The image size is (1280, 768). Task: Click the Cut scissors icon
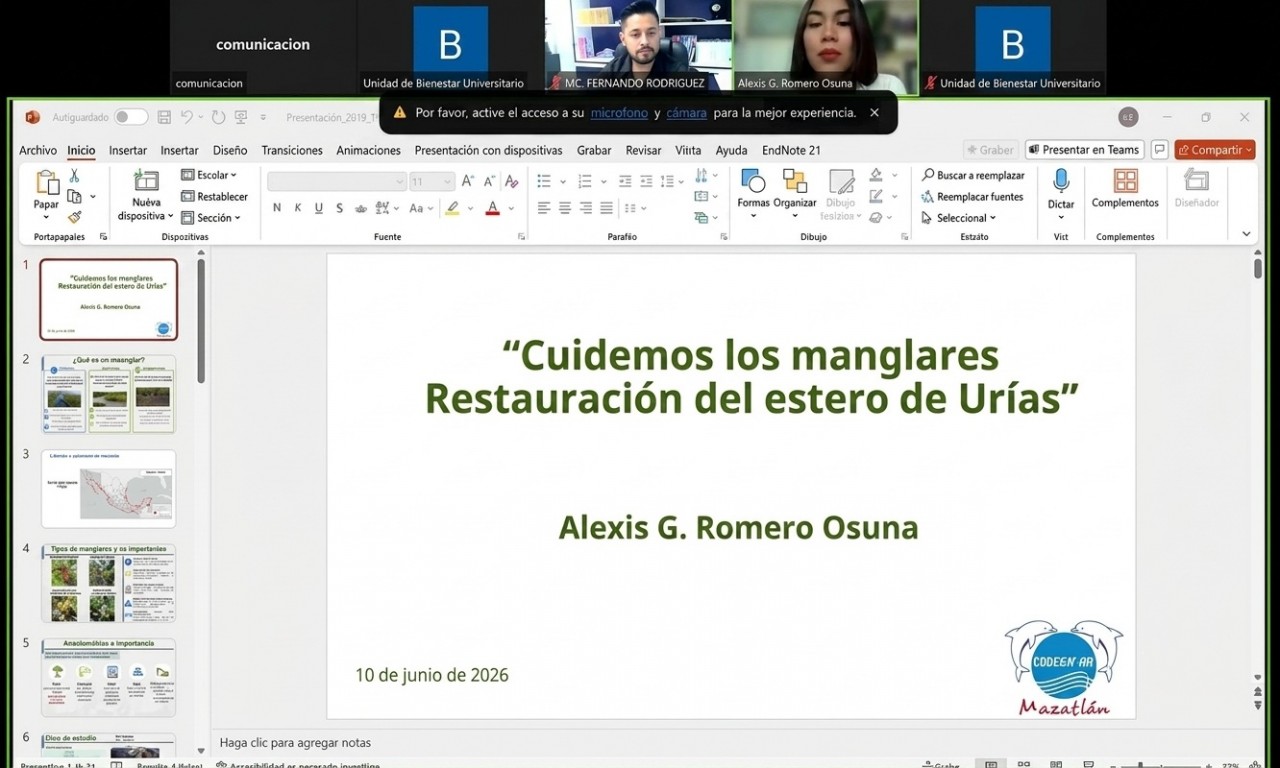point(74,176)
